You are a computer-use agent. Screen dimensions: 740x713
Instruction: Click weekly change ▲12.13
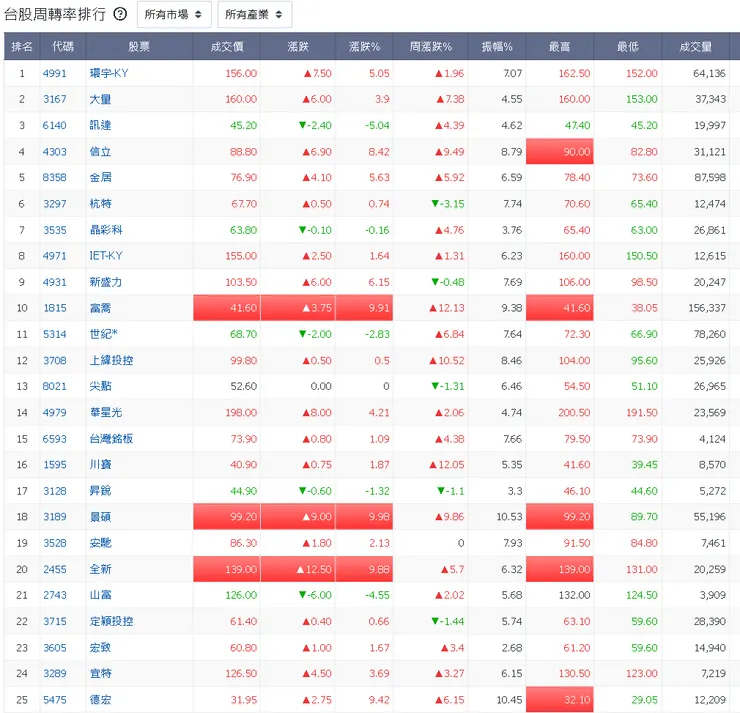click(447, 308)
